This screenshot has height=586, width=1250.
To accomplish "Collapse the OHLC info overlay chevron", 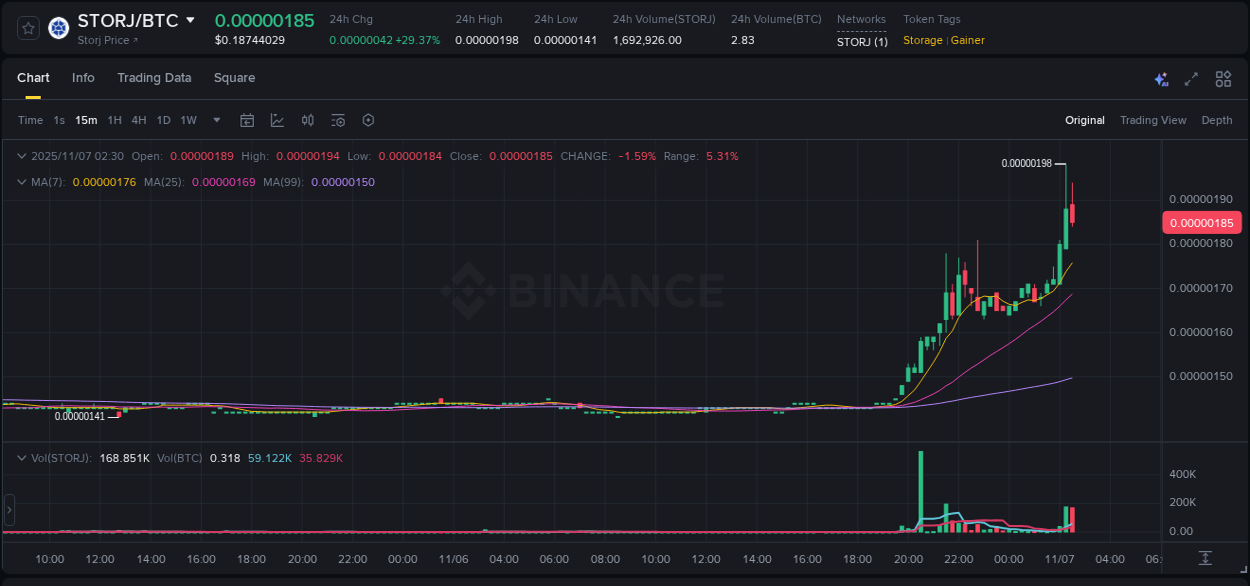I will click(x=21, y=156).
